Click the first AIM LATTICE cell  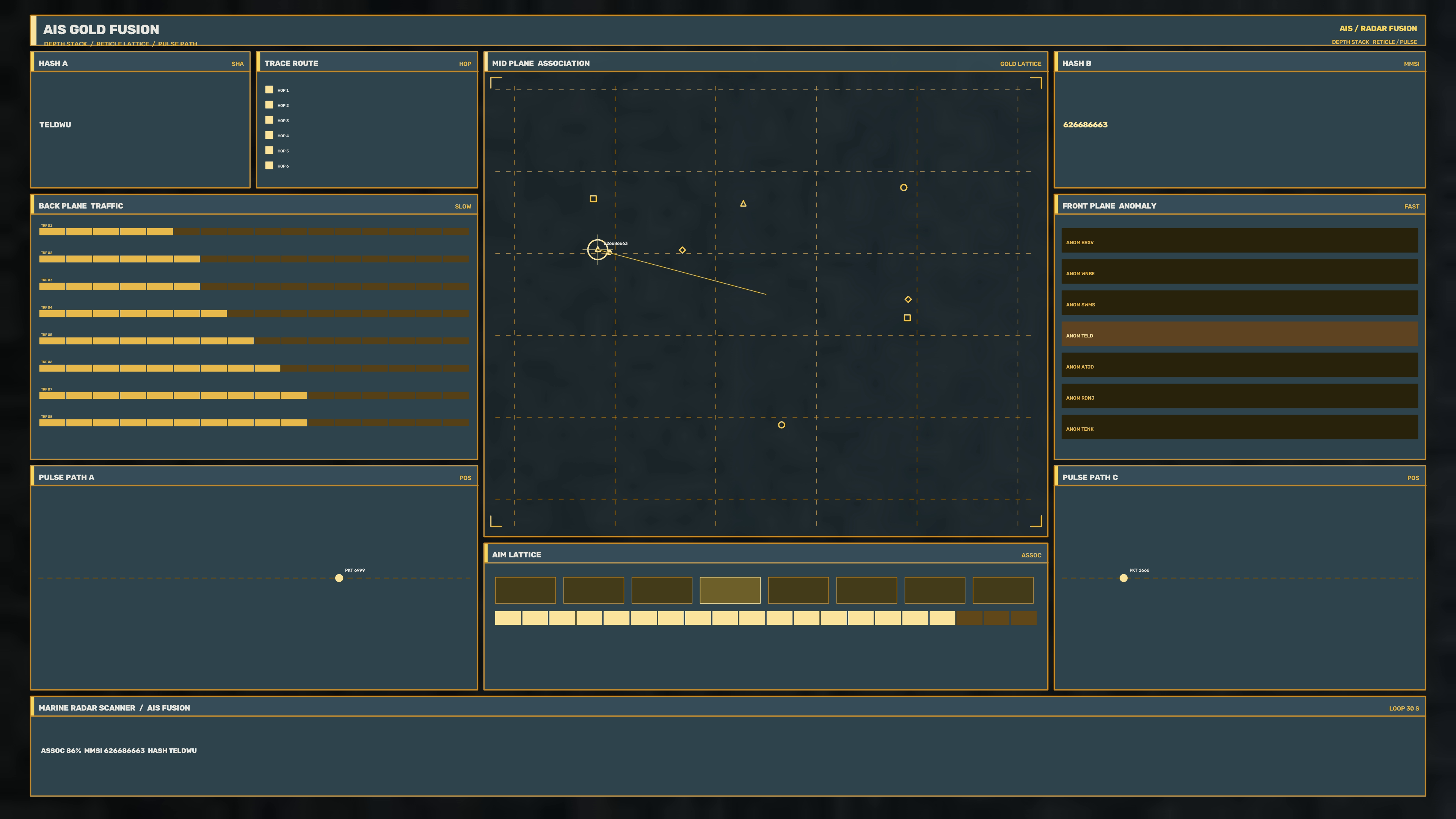525,590
